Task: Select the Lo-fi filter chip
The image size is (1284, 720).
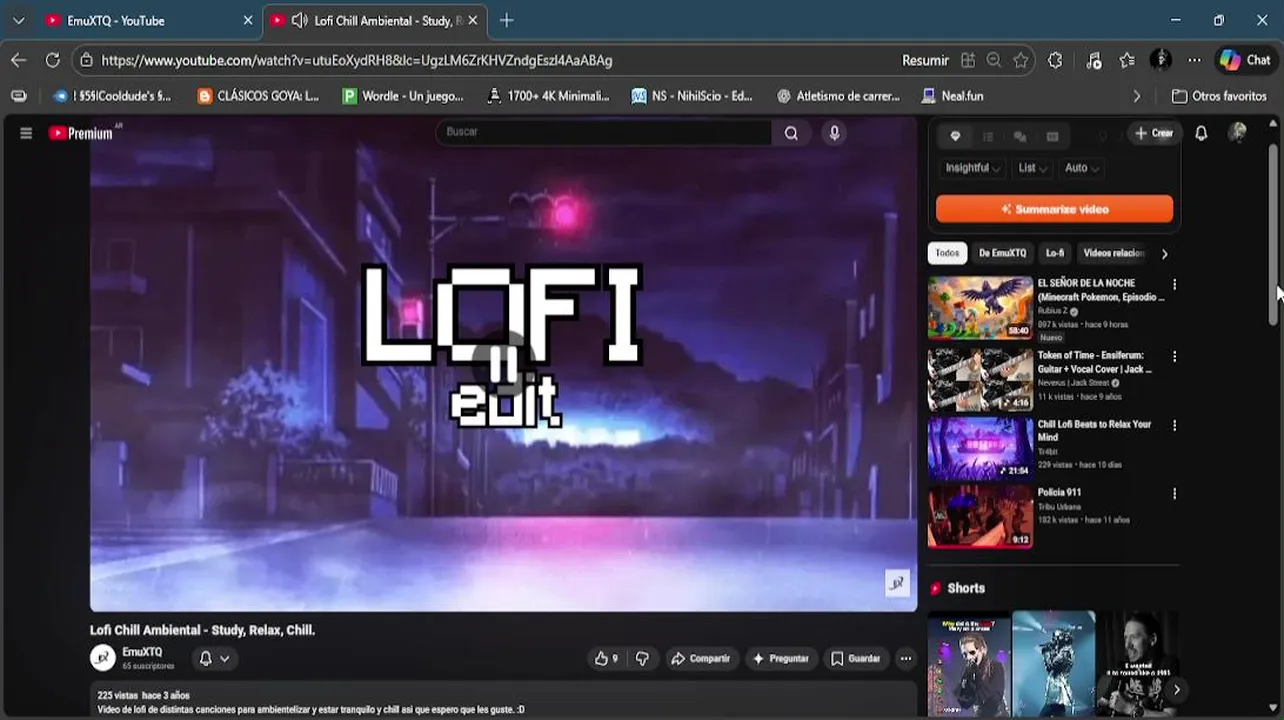Action: 1055,253
